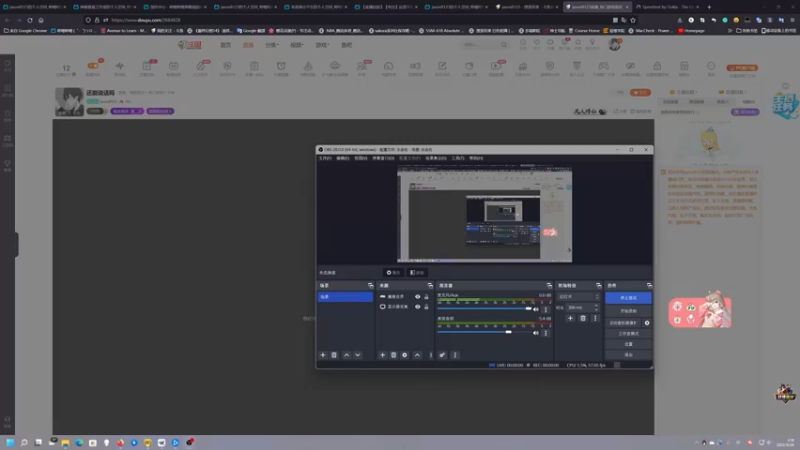Screen dimensions: 800x450
Task: Click the search magnifier in Douyu header
Action: 504,45
